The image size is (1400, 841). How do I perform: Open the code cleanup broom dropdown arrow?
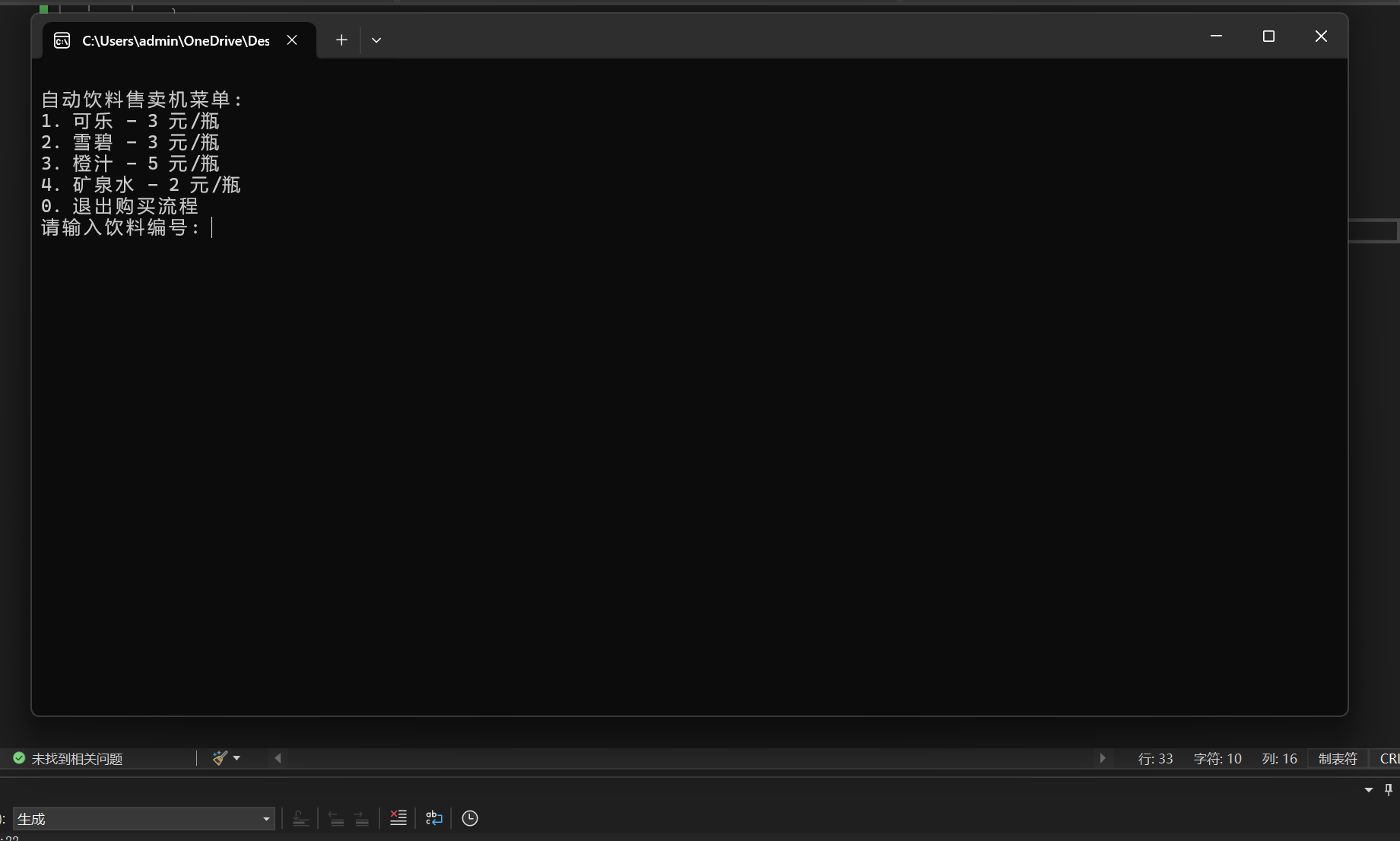(237, 758)
